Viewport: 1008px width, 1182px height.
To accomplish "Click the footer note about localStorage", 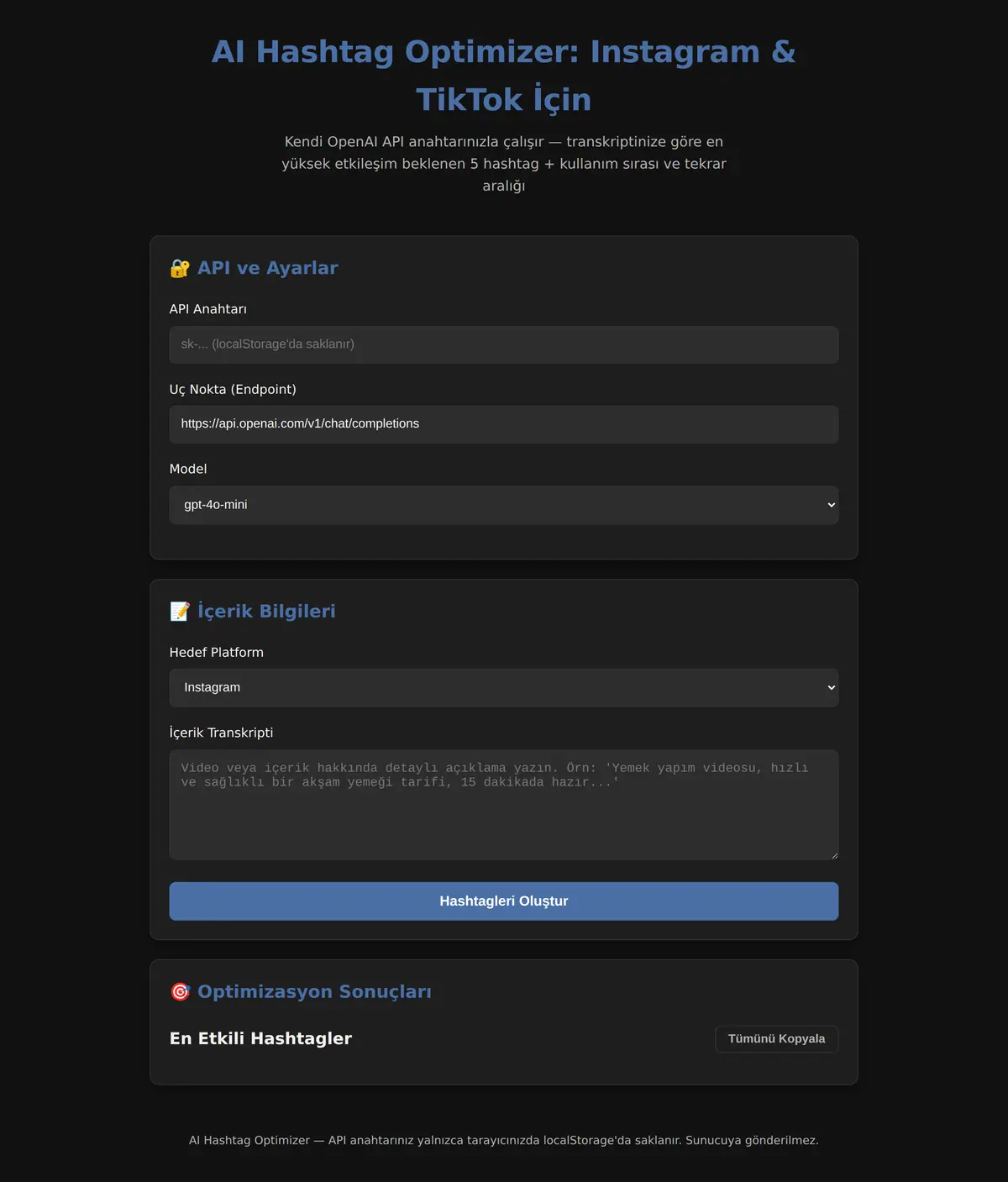I will [504, 1141].
